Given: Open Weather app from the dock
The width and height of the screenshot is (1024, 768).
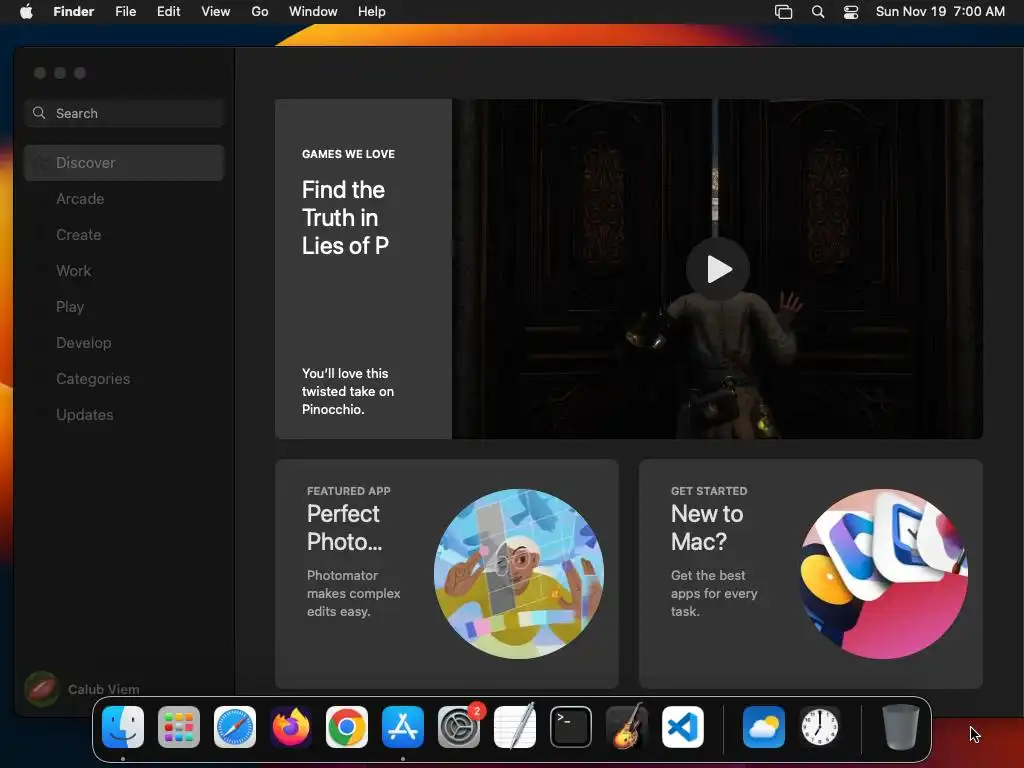Looking at the screenshot, I should (763, 727).
